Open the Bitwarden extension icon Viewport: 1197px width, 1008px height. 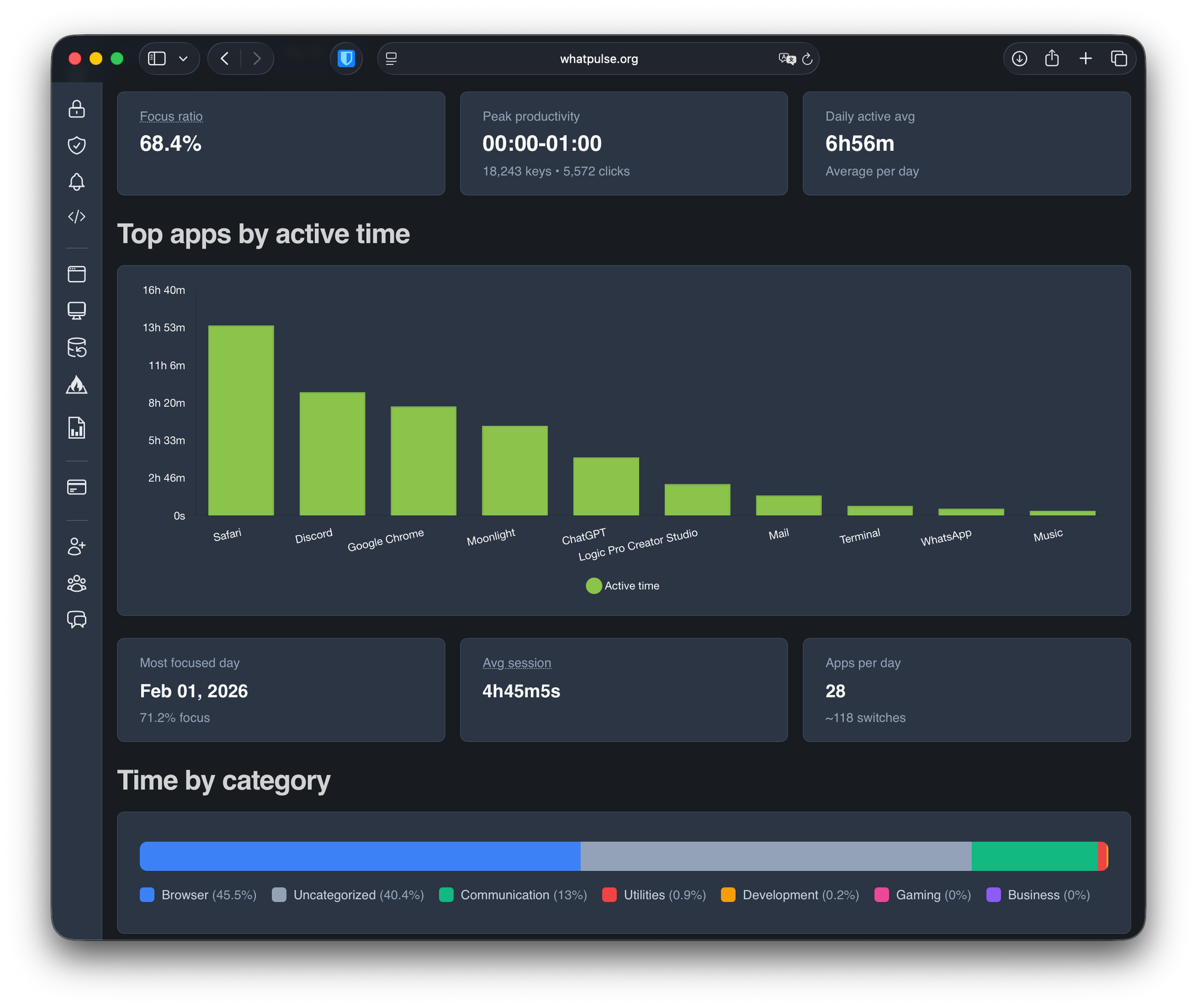point(346,59)
